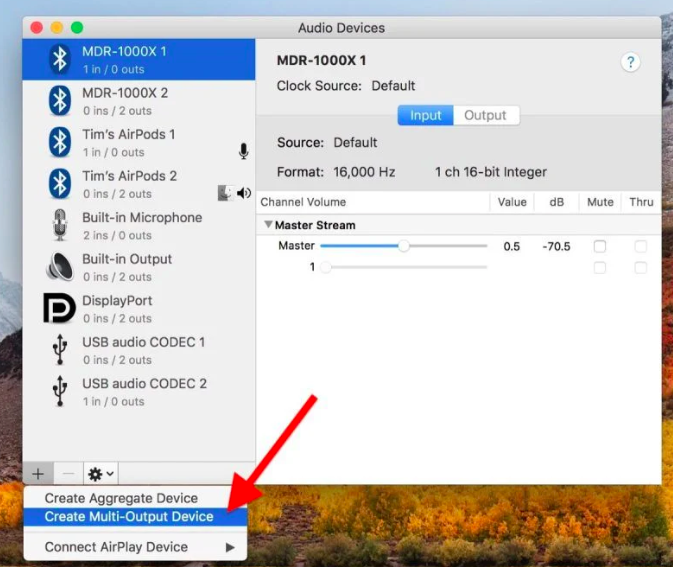This screenshot has width=673, height=567.
Task: Click the Master Stream label
Action: tap(315, 225)
